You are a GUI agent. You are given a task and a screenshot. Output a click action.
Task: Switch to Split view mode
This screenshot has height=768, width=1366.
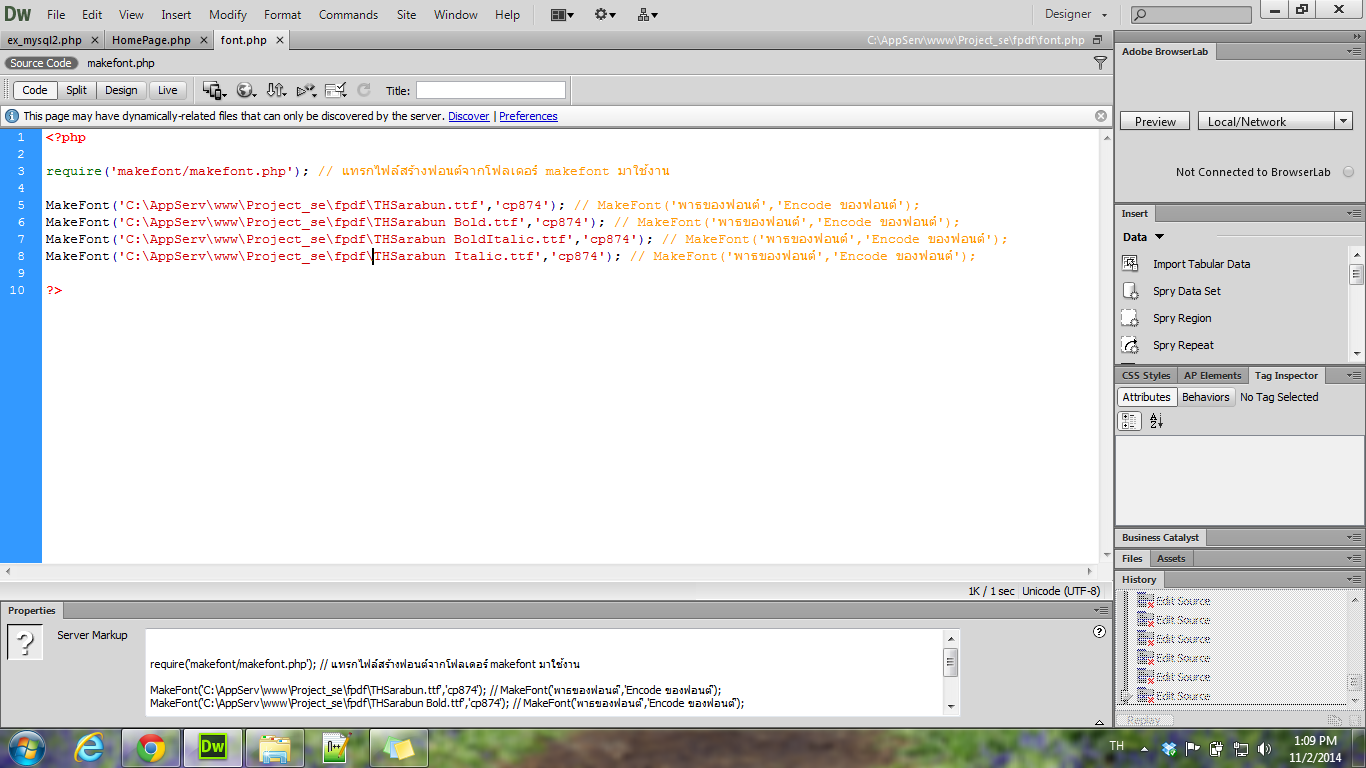click(x=76, y=90)
